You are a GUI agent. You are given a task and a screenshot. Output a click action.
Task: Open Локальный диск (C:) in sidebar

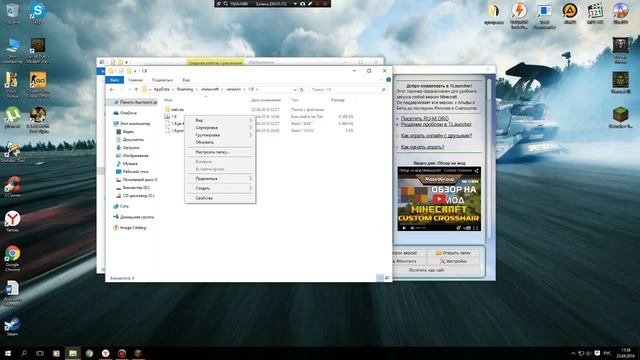pyautogui.click(x=137, y=180)
